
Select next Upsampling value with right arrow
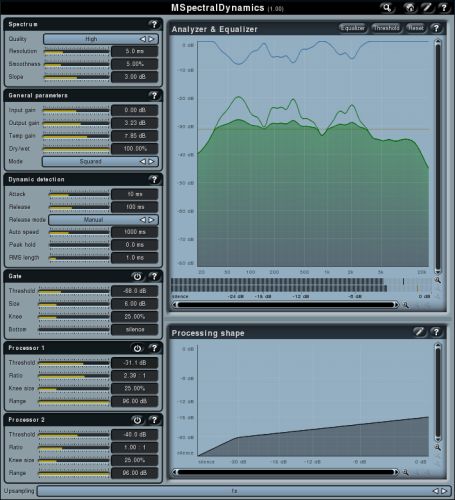coord(444,491)
